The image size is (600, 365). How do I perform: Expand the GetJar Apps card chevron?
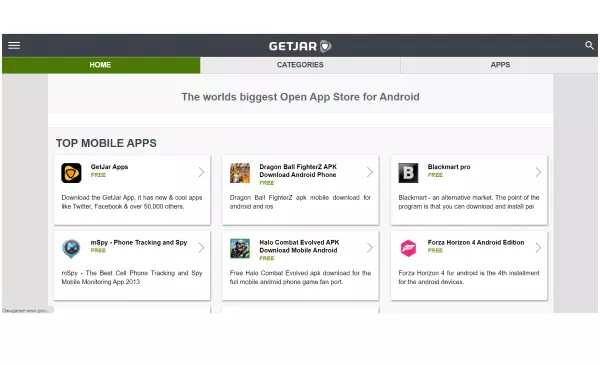201,172
